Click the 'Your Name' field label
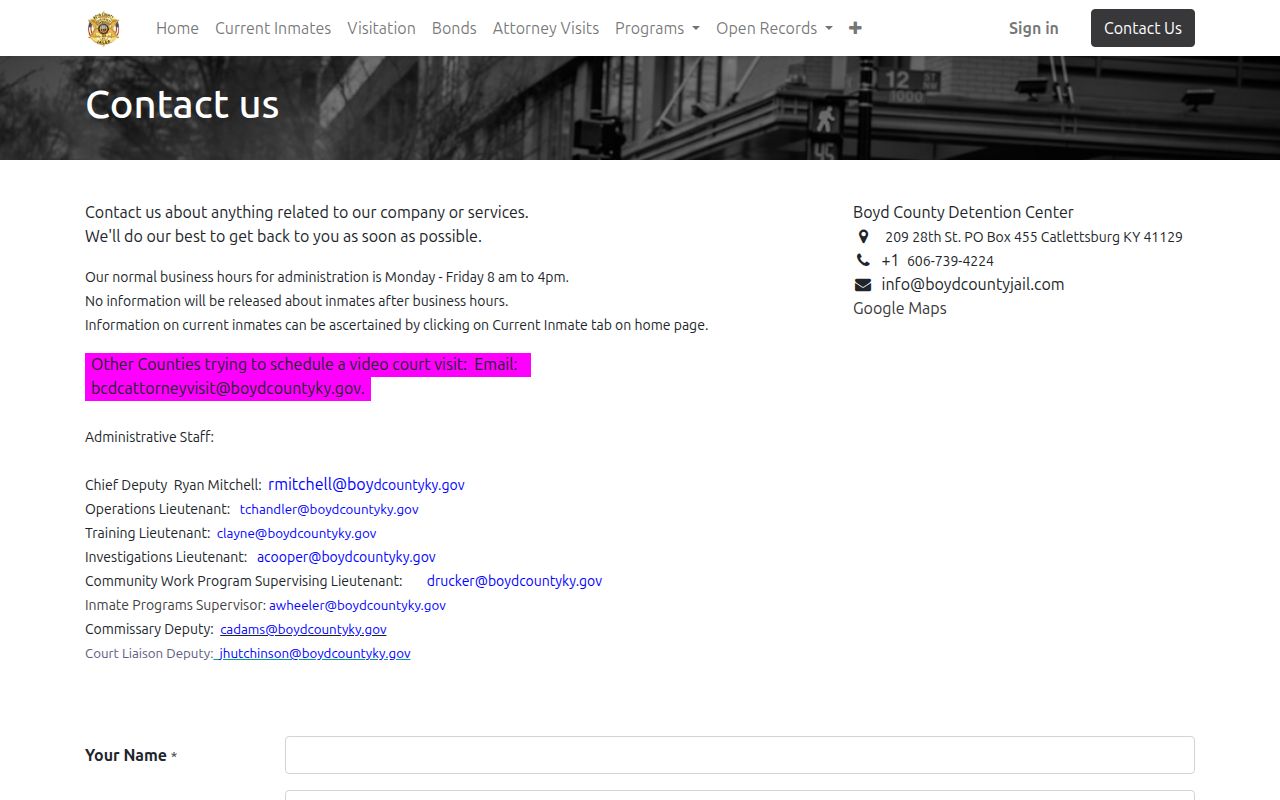This screenshot has height=800, width=1280. 126,755
